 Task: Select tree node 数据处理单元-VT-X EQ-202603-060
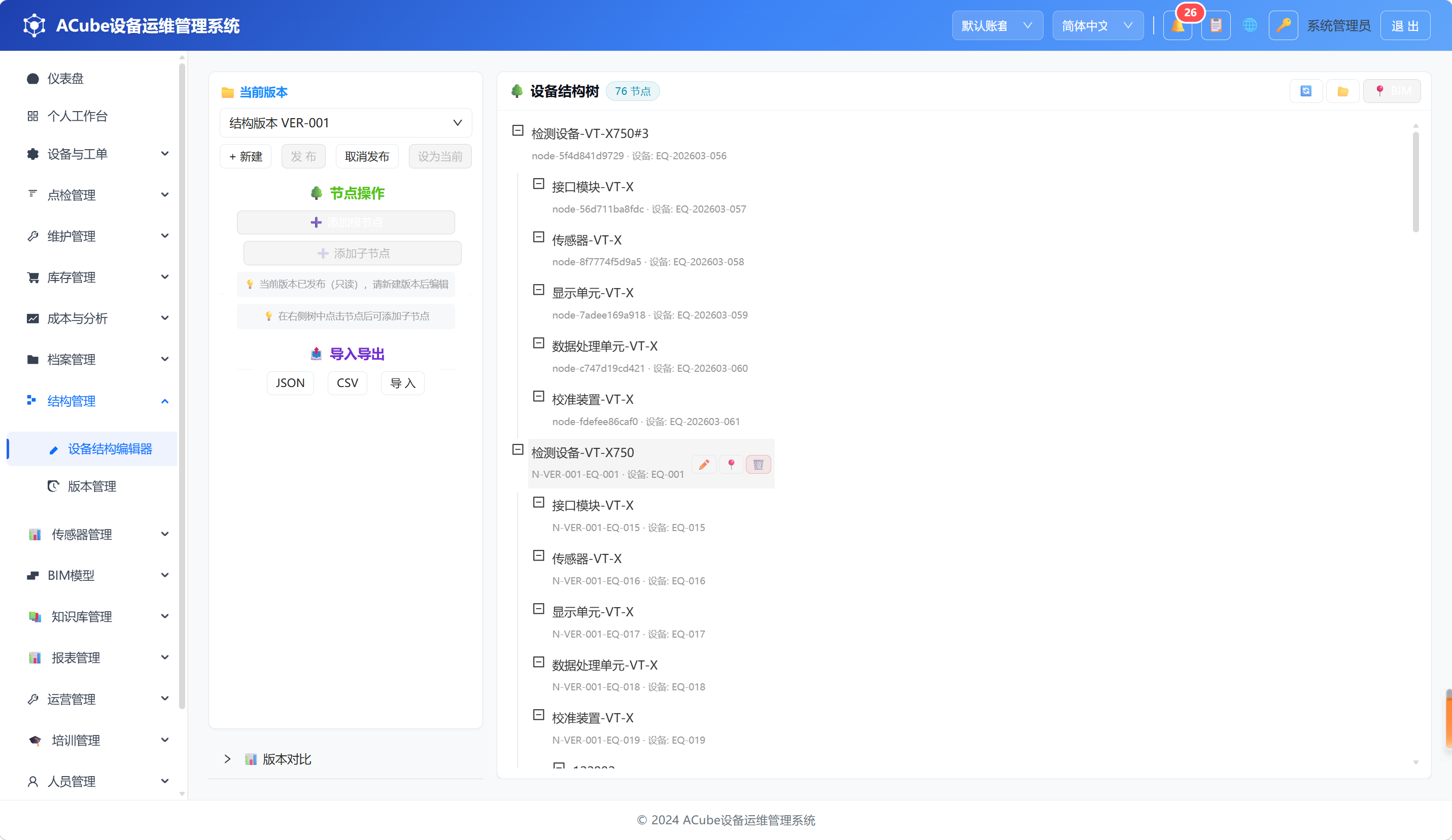[x=649, y=356]
